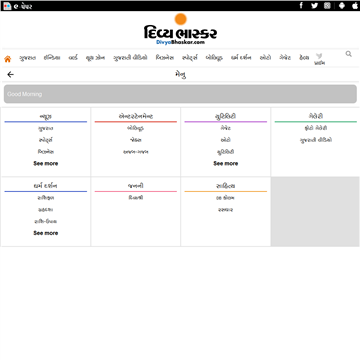
Task: Open the Facebook icon in top bar
Action: (301, 5)
